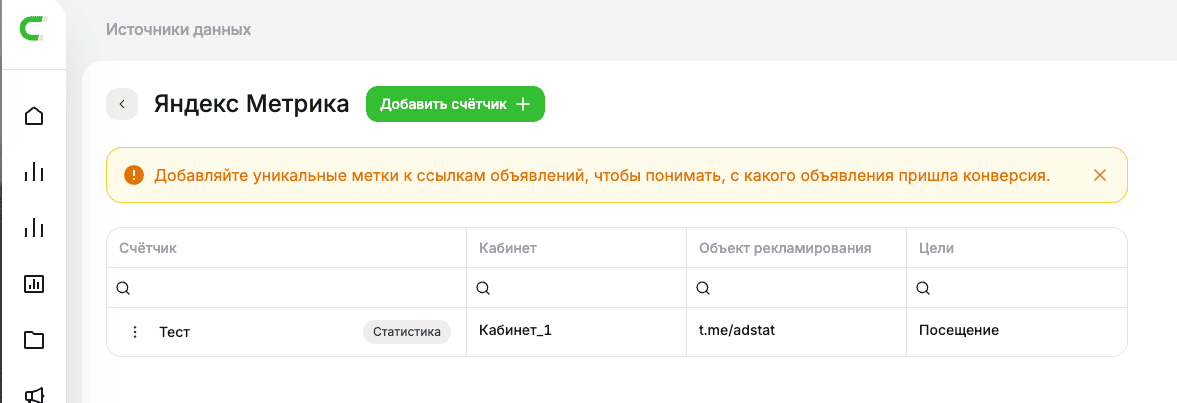This screenshot has height=403, width=1177.
Task: Open the first bar chart sidebar icon
Action: pos(34,172)
